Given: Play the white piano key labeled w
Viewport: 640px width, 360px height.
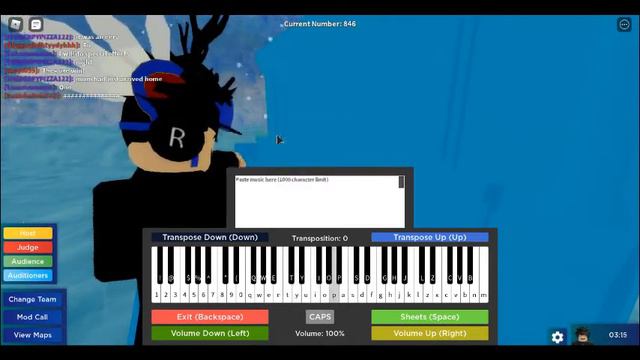Looking at the screenshot, I should point(259,294).
